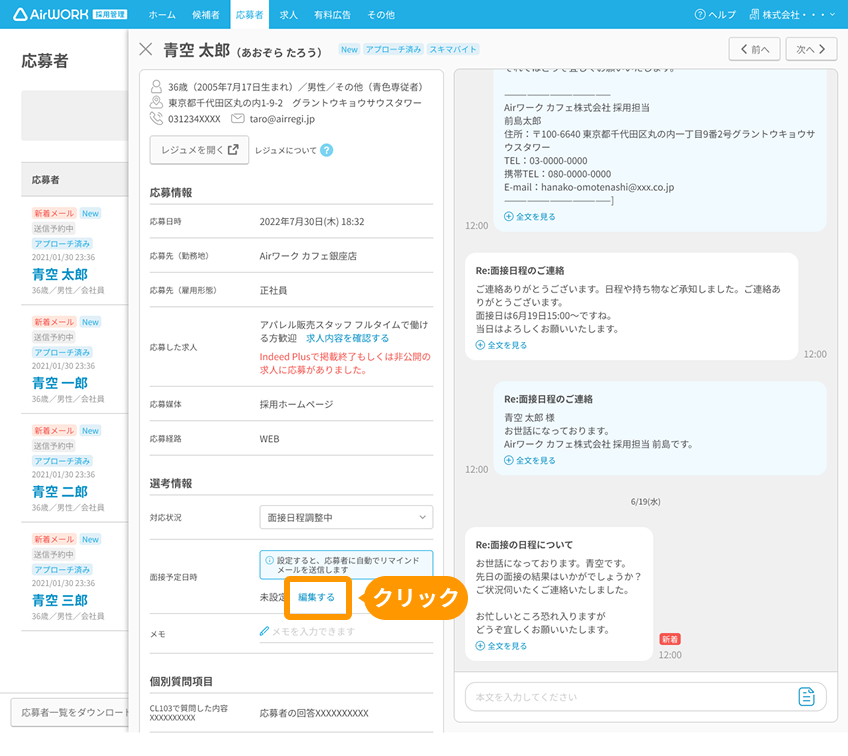Click New tag on 青空 三郎 row
The width and height of the screenshot is (848, 756).
coord(90,539)
